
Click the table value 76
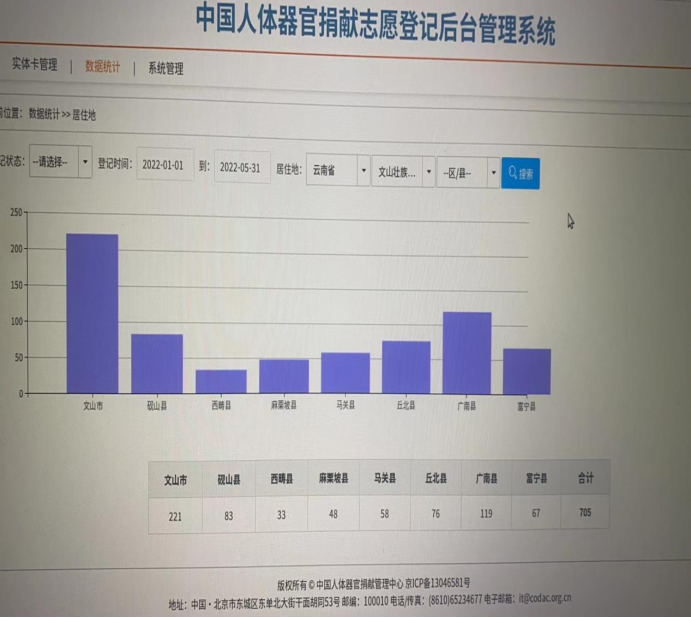(x=436, y=514)
